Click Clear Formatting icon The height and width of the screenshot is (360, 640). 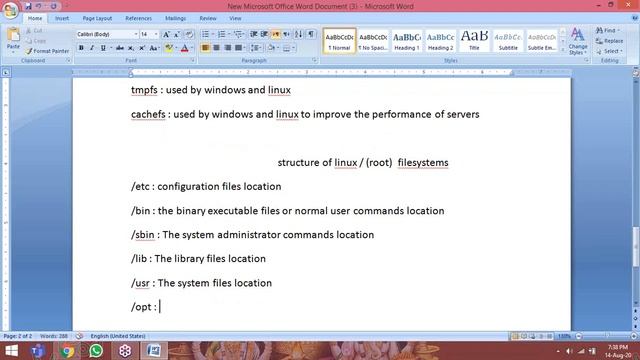coord(189,35)
